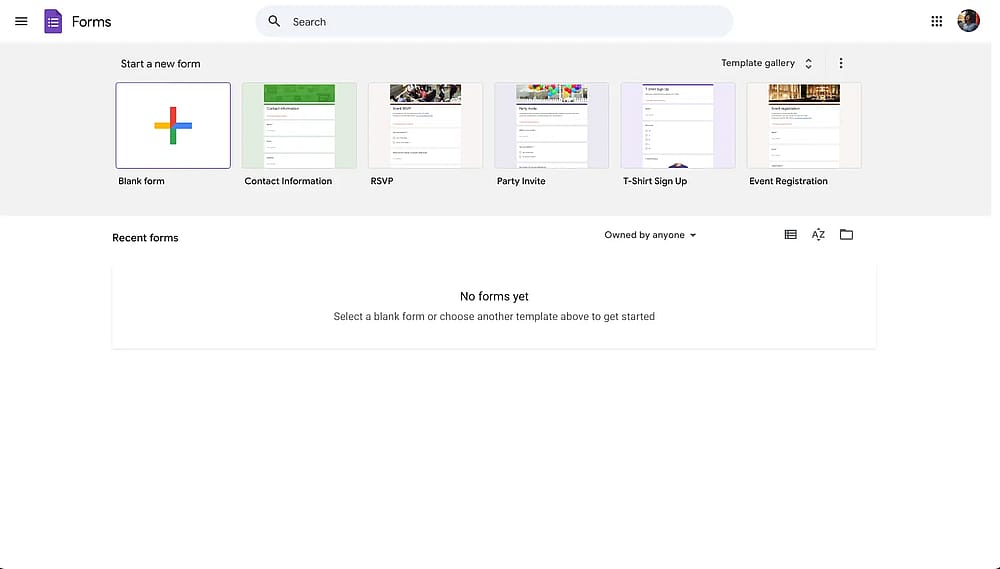
Task: Click the Event Registration label
Action: (788, 181)
